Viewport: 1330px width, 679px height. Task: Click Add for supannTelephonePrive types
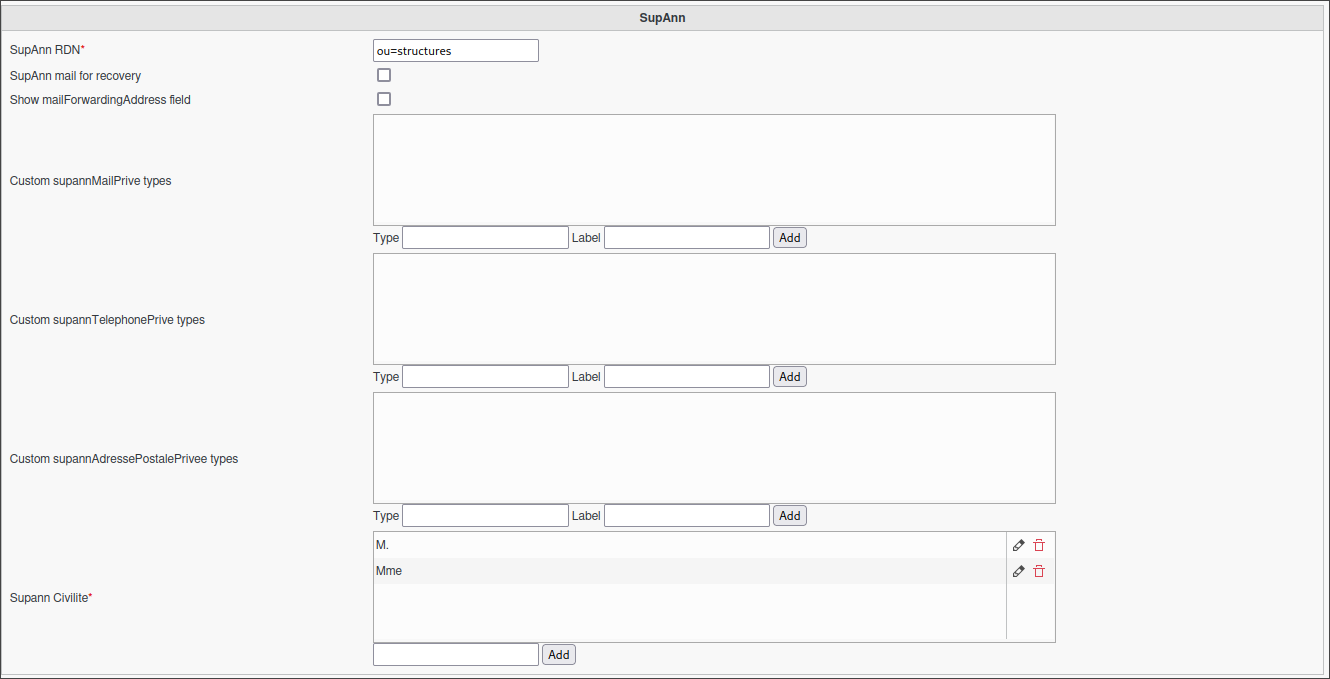pos(790,377)
